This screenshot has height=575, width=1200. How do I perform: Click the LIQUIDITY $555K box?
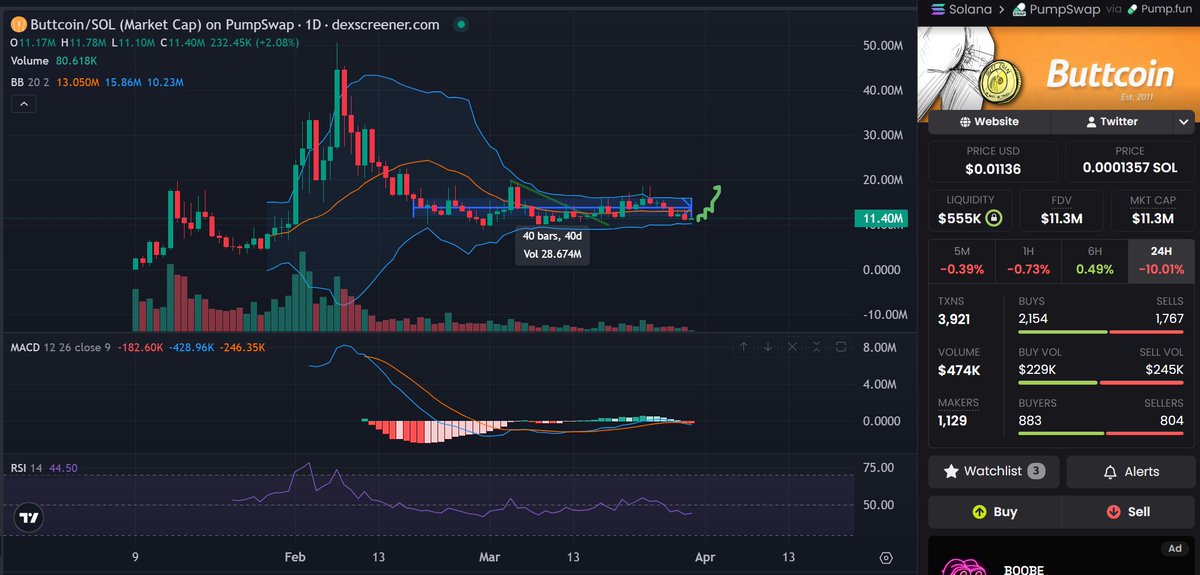(x=970, y=210)
